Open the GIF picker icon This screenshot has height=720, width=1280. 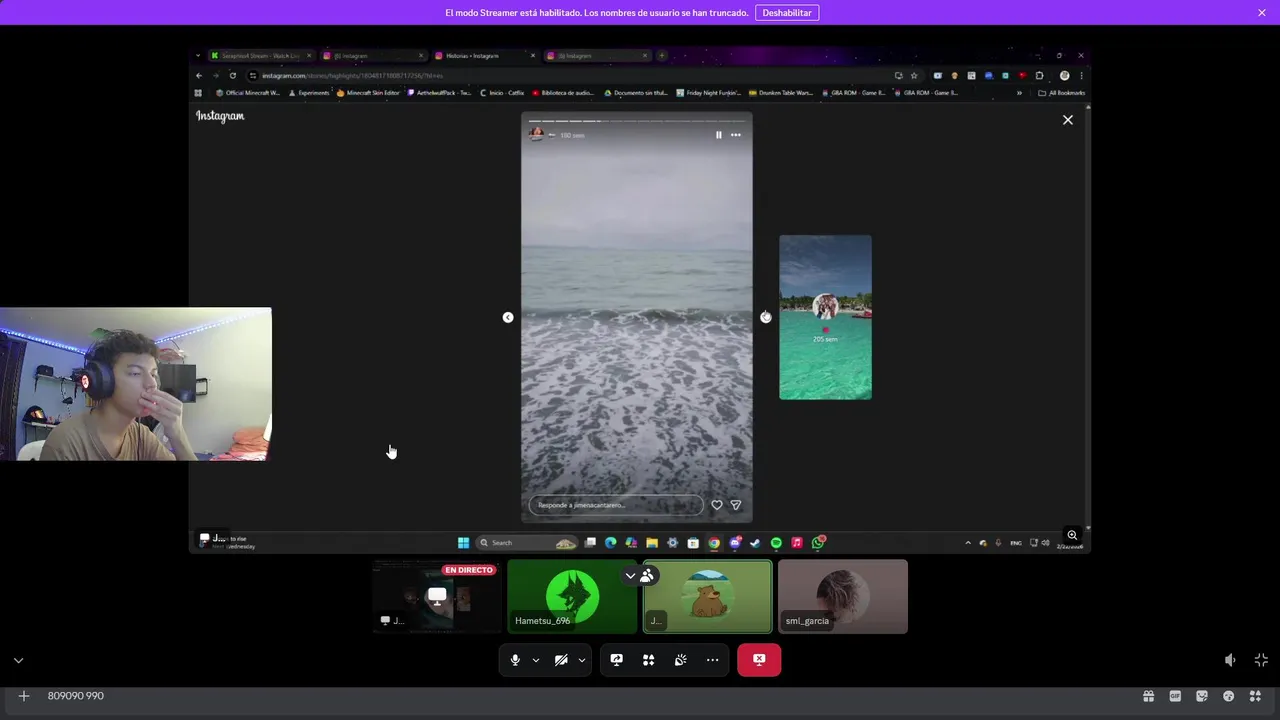pos(1175,696)
